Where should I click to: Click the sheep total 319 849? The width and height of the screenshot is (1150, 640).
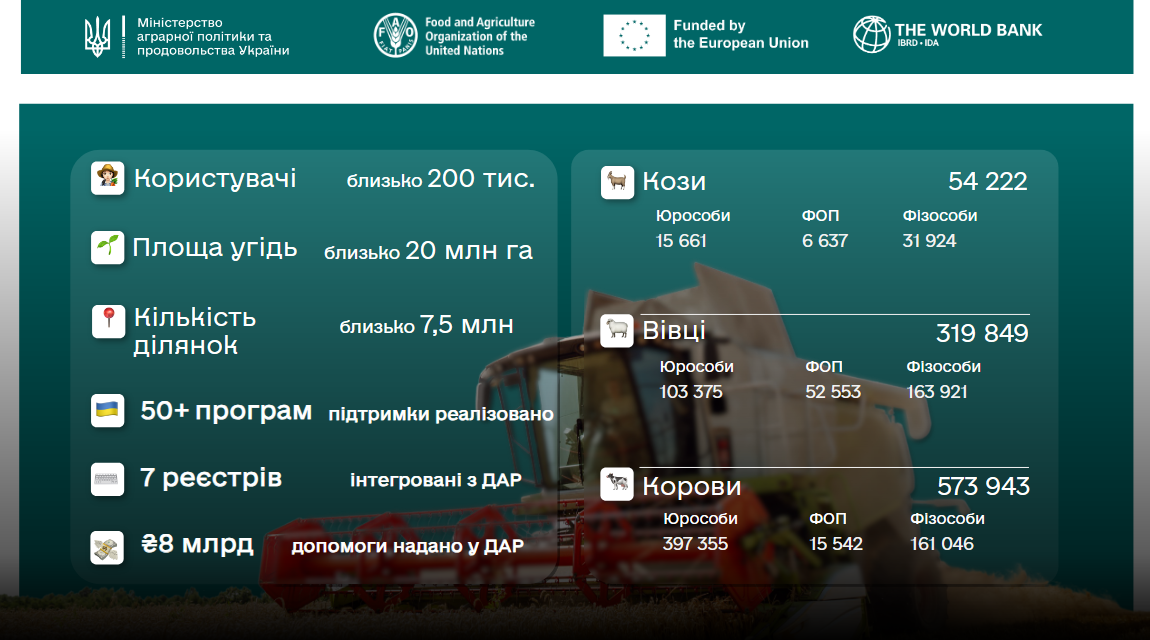coord(982,334)
